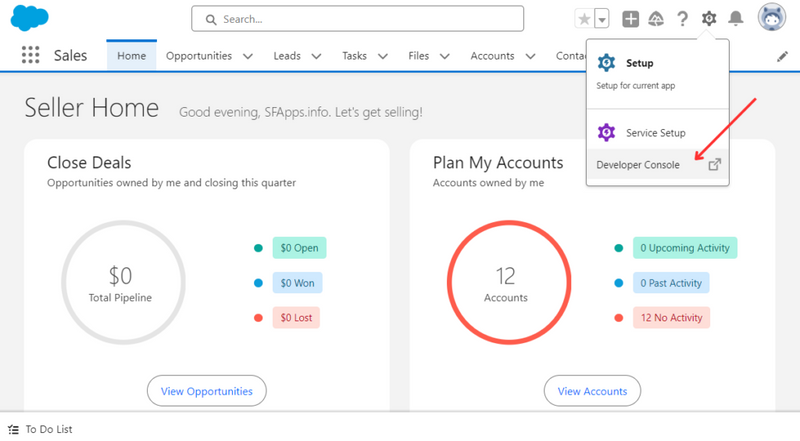The width and height of the screenshot is (800, 441).
Task: Click the blue dot beside $0 Won
Action: click(x=258, y=283)
